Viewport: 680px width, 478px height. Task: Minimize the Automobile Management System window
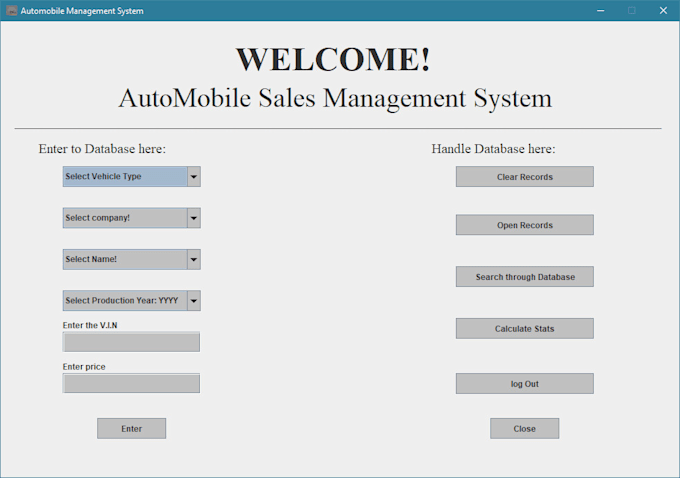(601, 11)
